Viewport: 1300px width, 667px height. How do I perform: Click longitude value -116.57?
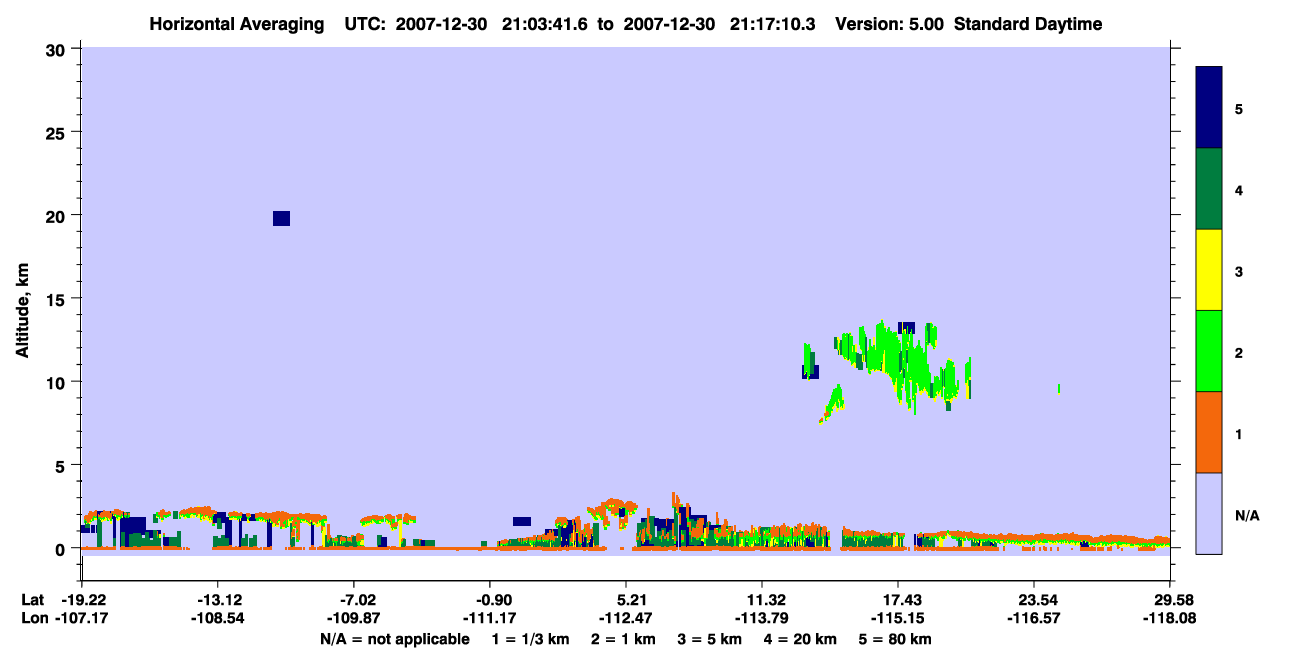[1034, 619]
